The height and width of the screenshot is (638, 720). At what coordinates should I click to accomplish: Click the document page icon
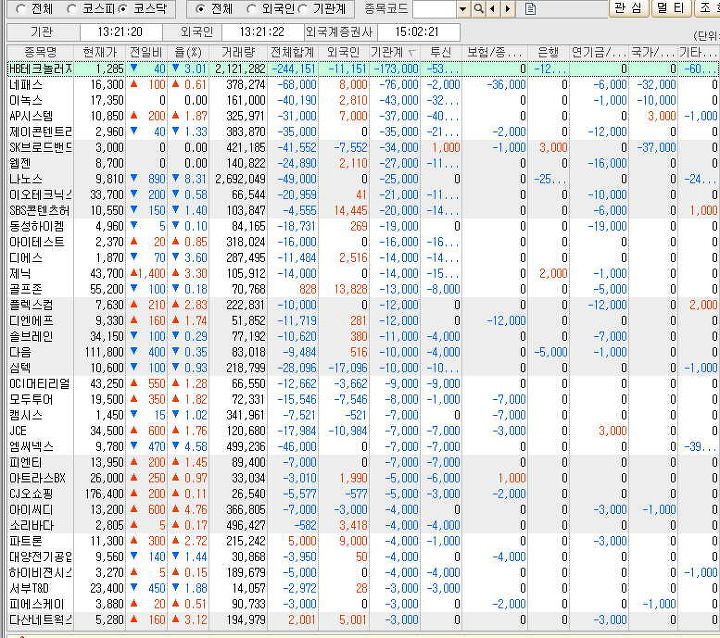coord(530,9)
